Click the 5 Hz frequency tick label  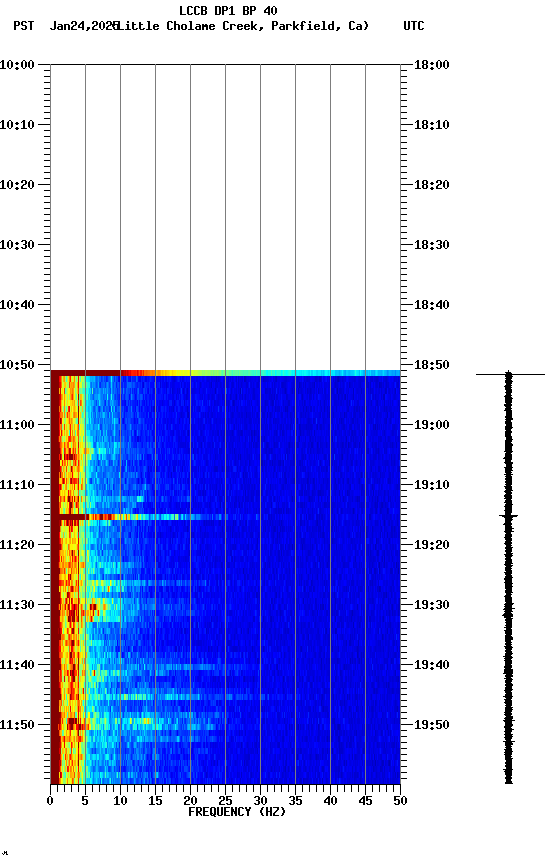point(85,801)
